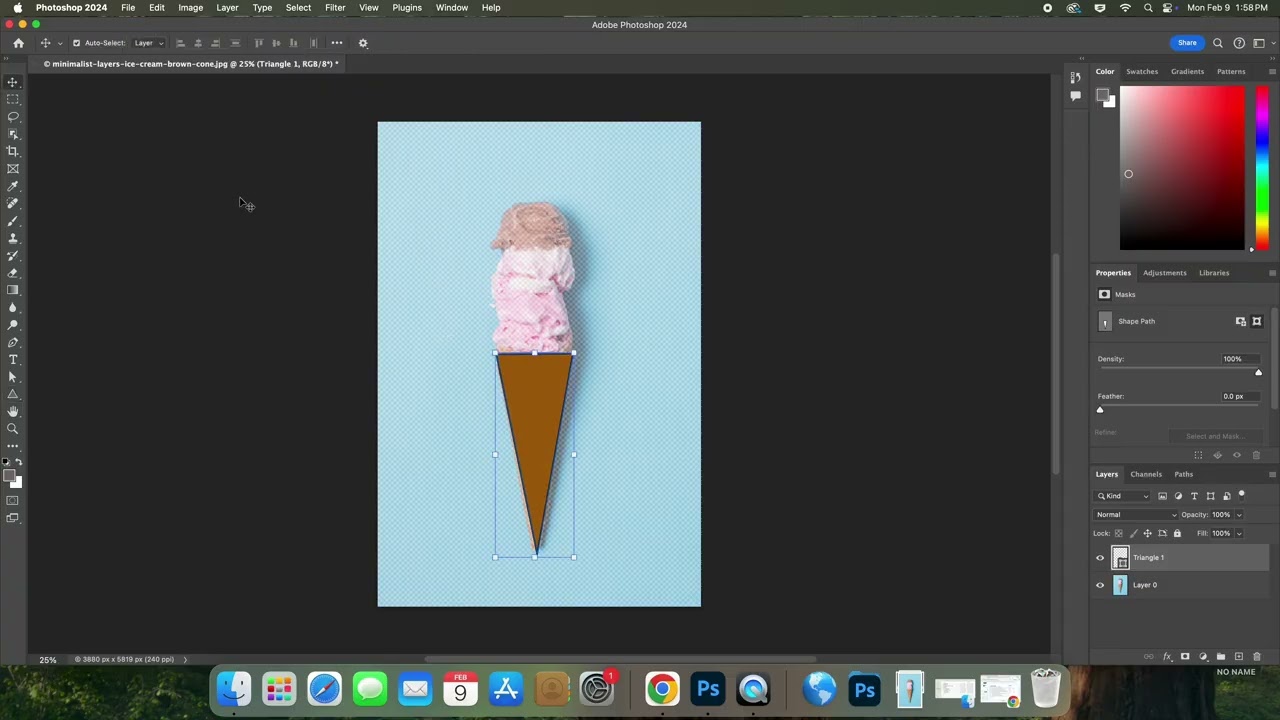Viewport: 1280px width, 720px height.
Task: Select the Crop tool
Action: [x=13, y=151]
